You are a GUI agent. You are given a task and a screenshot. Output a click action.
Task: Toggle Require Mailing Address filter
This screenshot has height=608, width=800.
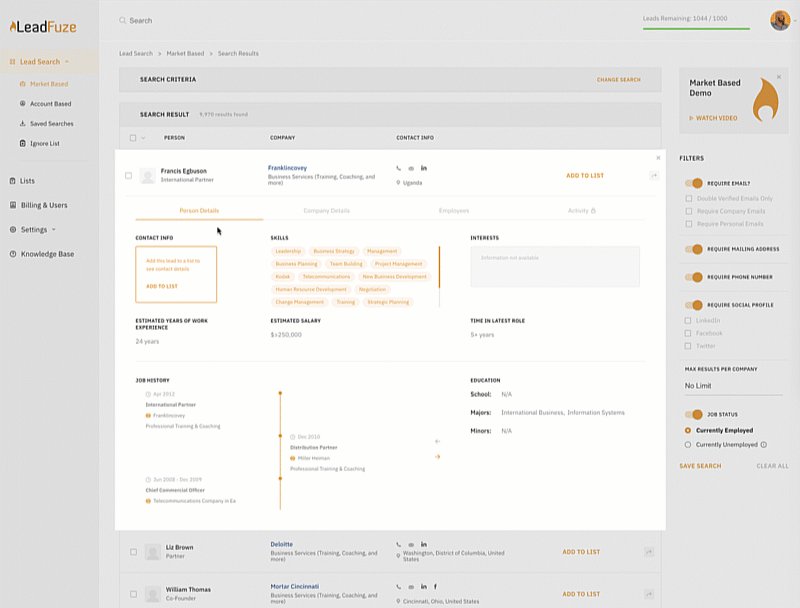tap(694, 249)
